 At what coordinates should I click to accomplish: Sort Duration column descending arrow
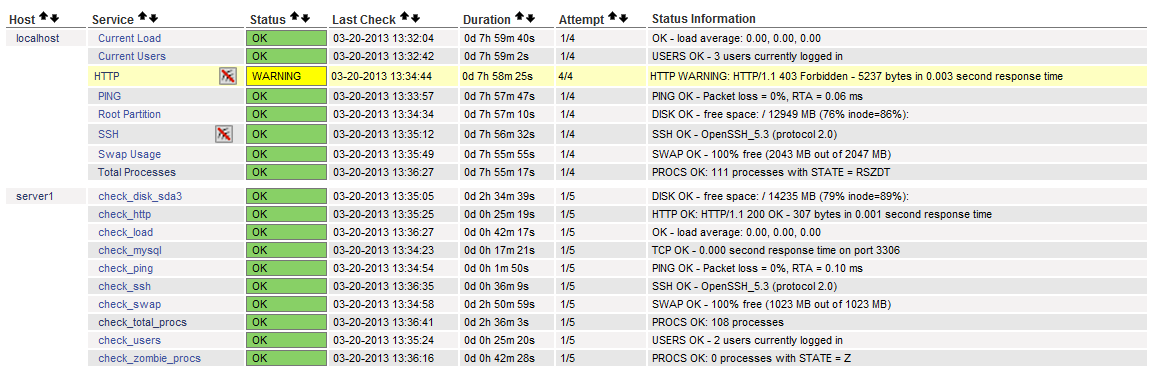[530, 18]
